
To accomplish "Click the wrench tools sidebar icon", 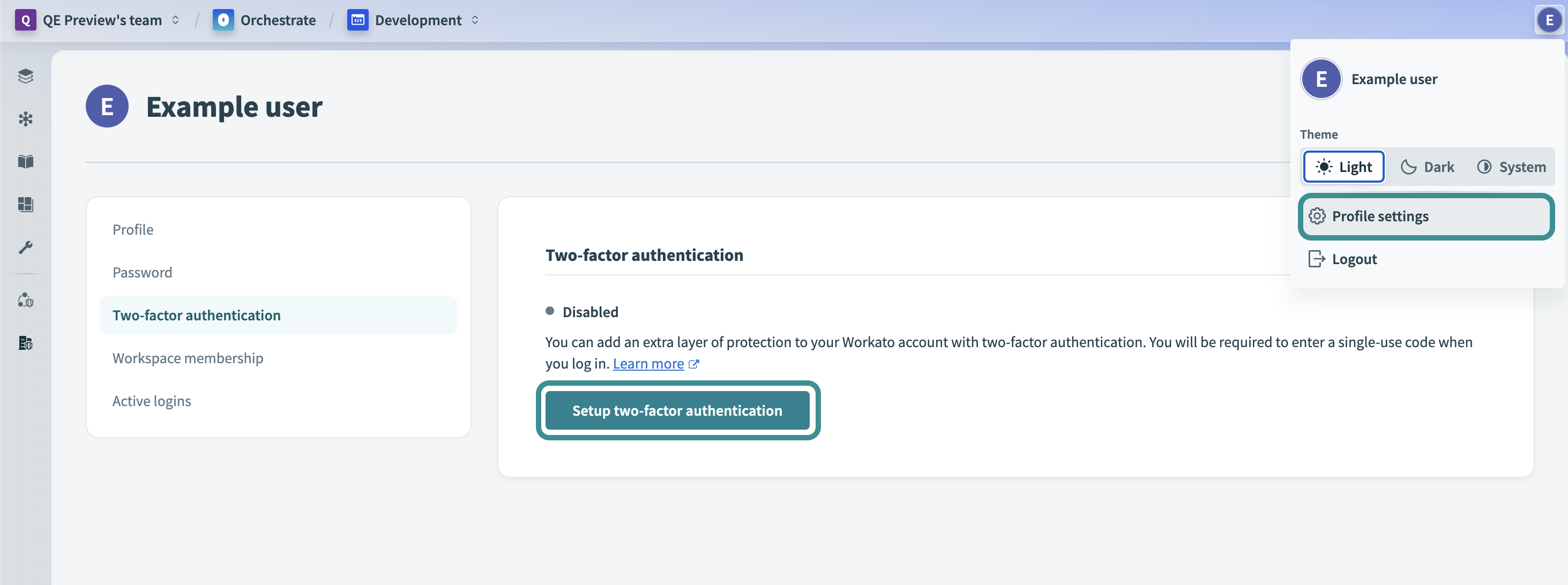I will (26, 247).
